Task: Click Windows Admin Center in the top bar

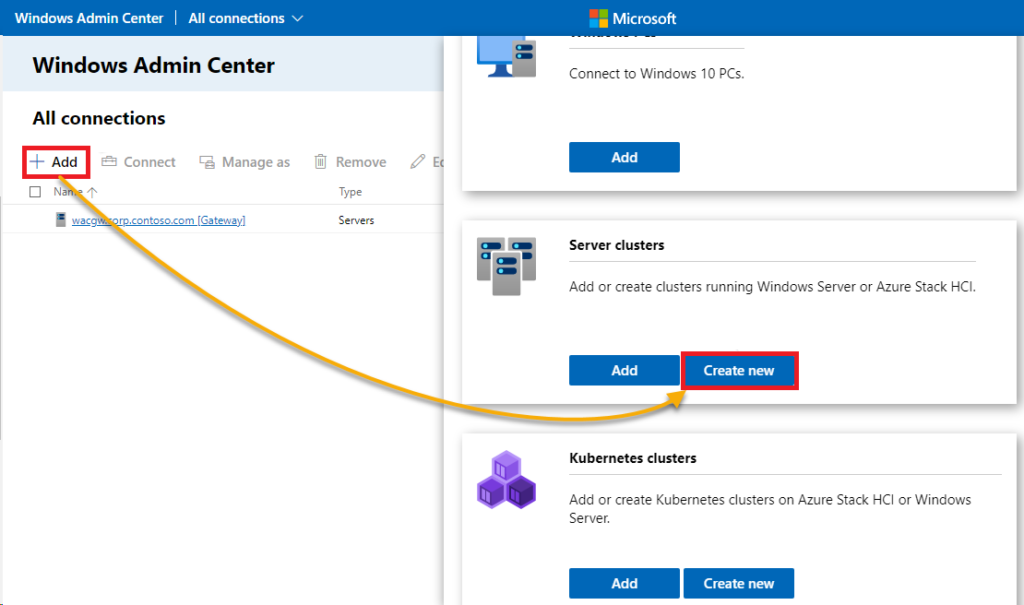Action: click(x=88, y=17)
